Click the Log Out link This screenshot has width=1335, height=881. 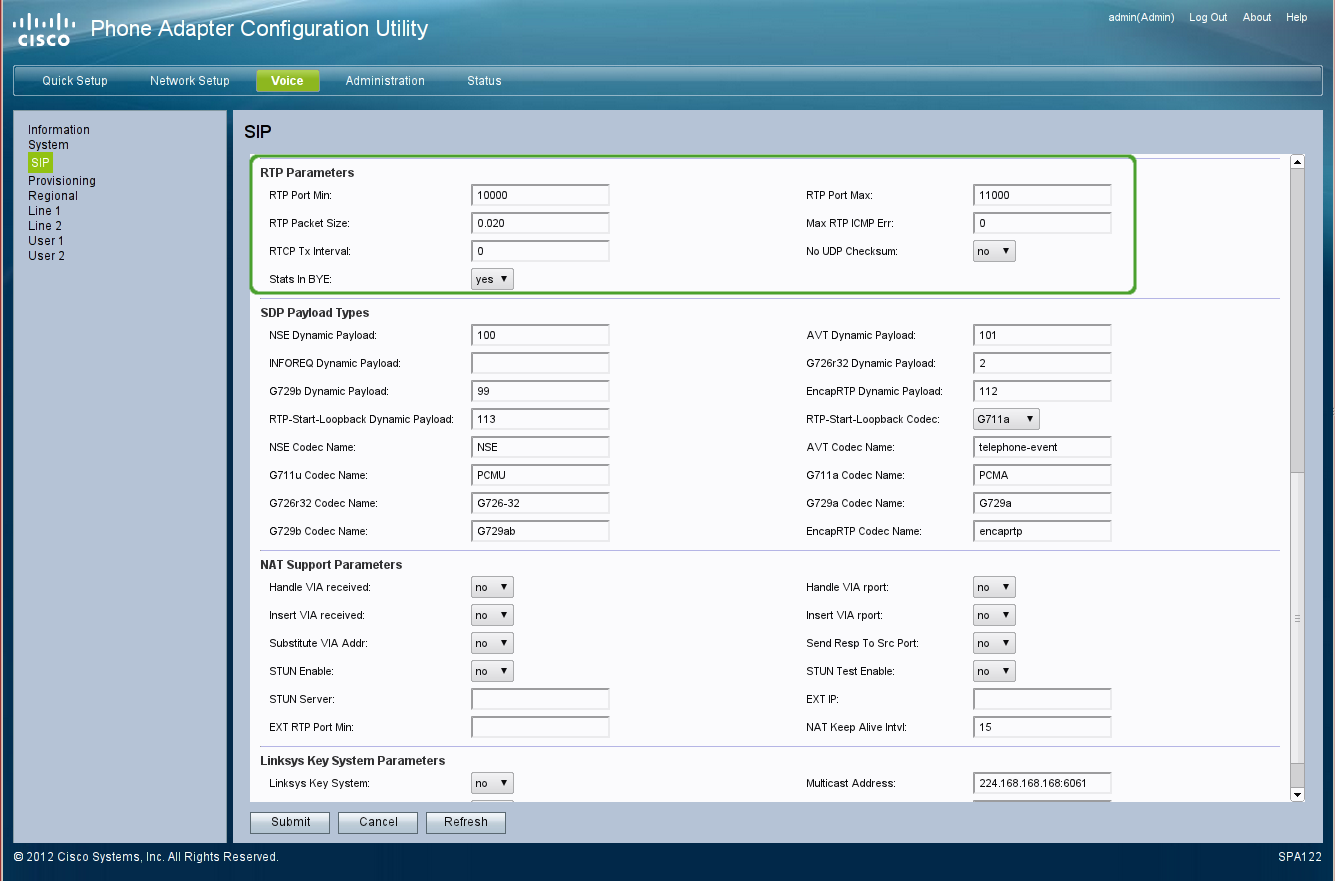point(1208,17)
